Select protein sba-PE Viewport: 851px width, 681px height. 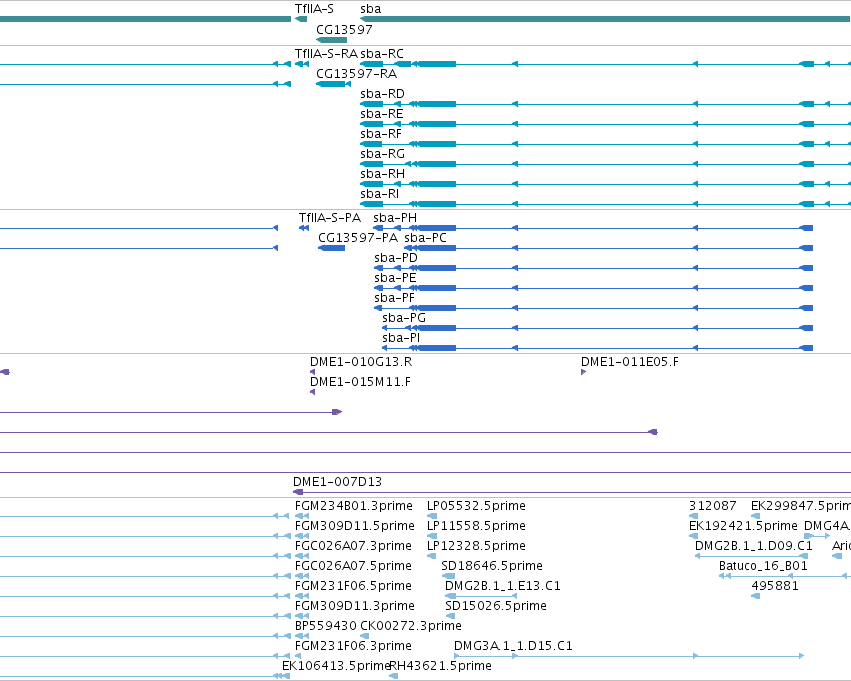(395, 278)
